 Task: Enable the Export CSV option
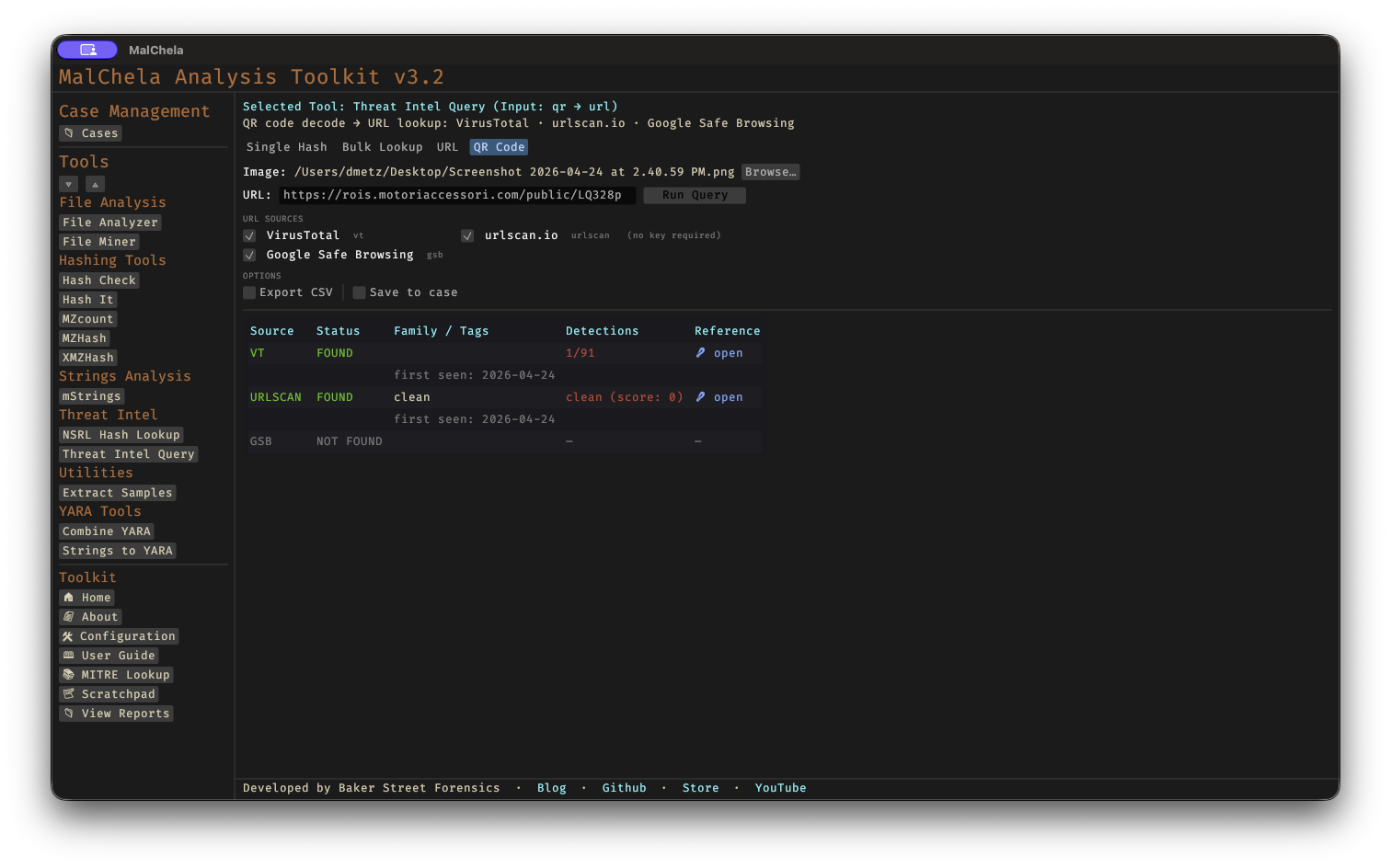[249, 292]
